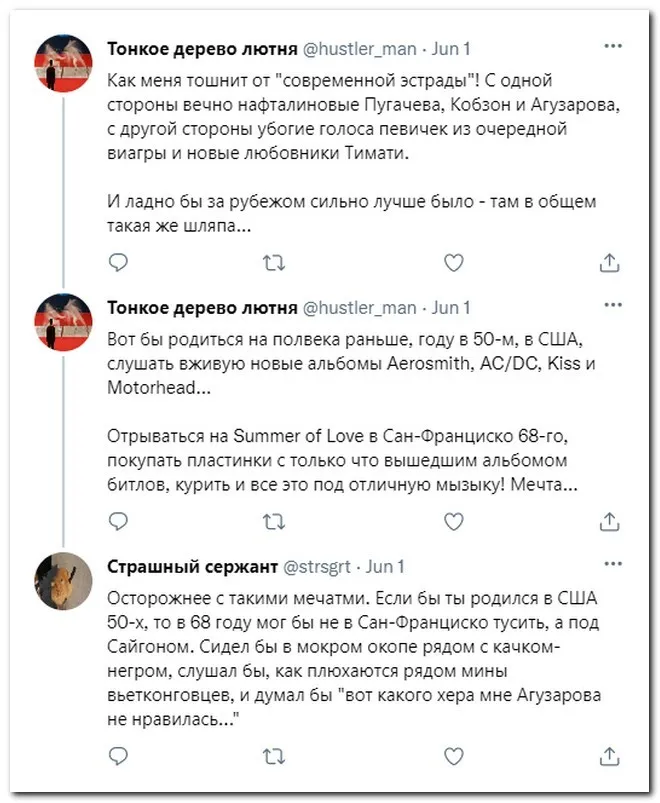Reply to the first tweet about современной эстрады
The height and width of the screenshot is (803, 660).
(x=118, y=262)
